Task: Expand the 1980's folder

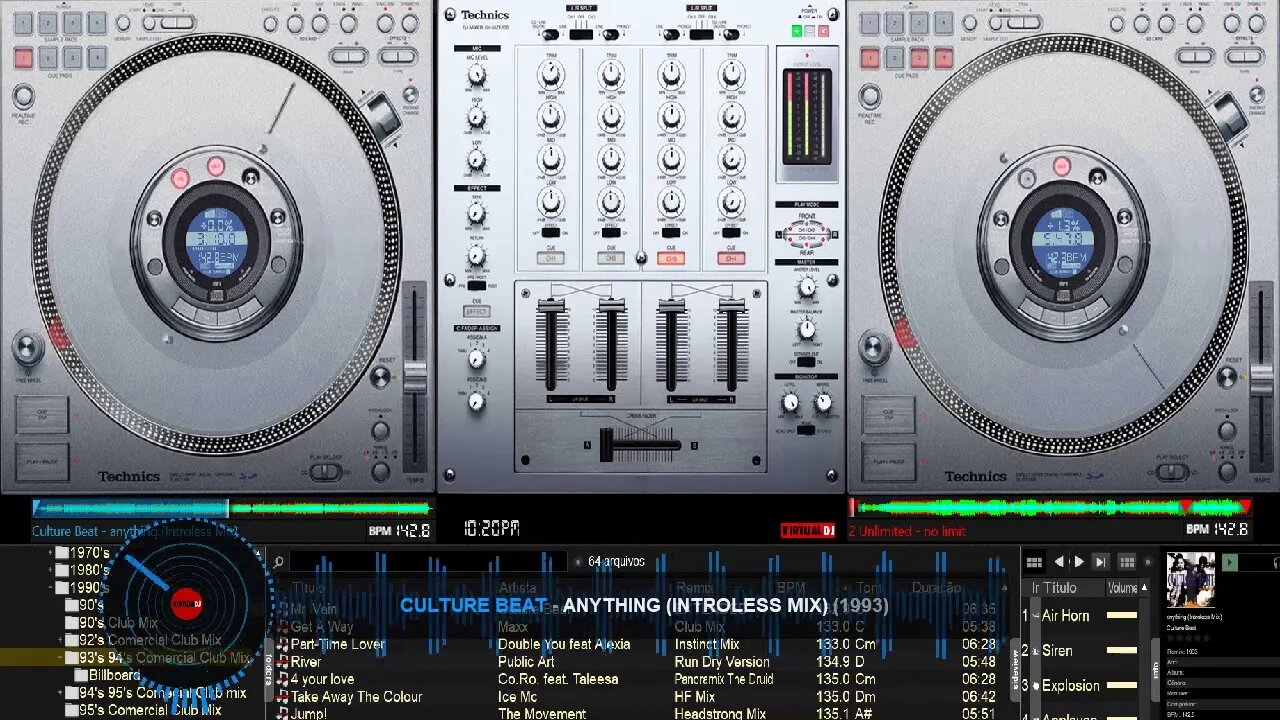Action: (51, 570)
